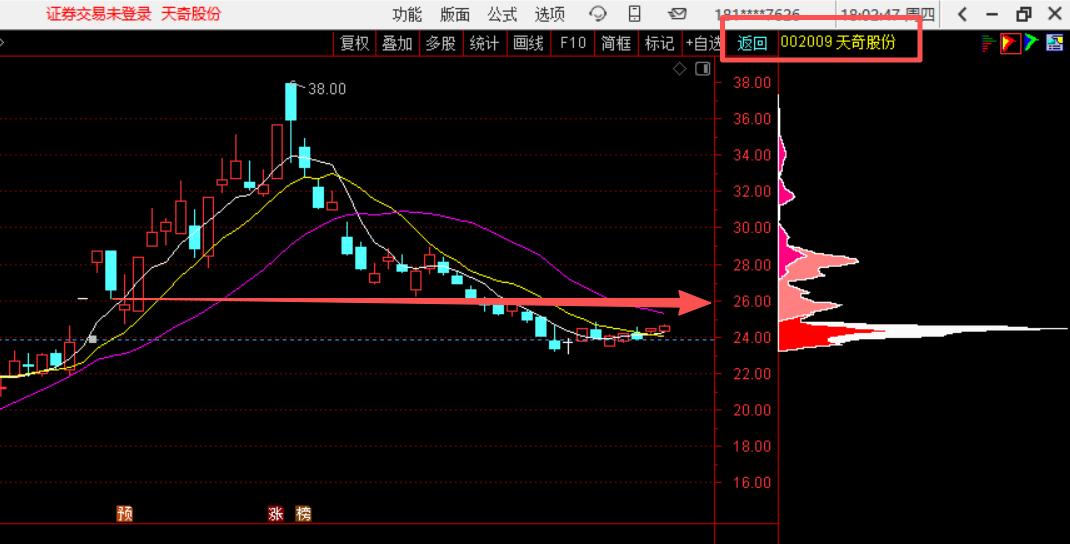Image resolution: width=1070 pixels, height=544 pixels.
Task: Click the 26.00 price axis label
Action: pos(752,300)
